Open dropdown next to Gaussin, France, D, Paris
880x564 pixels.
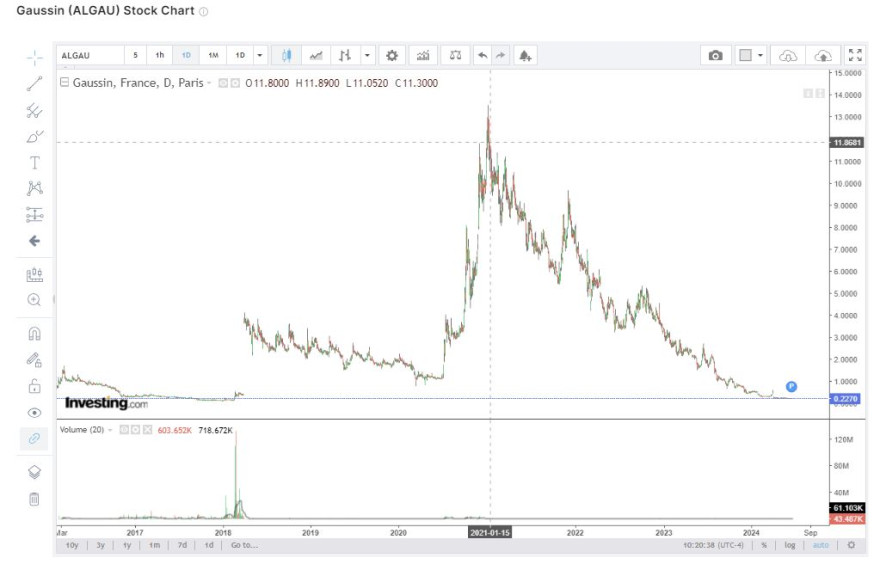(209, 83)
